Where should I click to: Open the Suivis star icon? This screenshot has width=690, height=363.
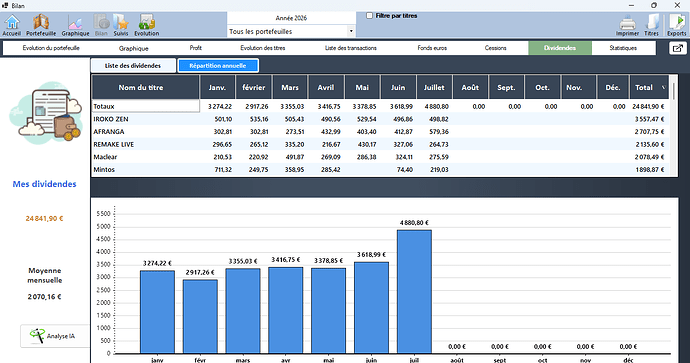pos(121,25)
